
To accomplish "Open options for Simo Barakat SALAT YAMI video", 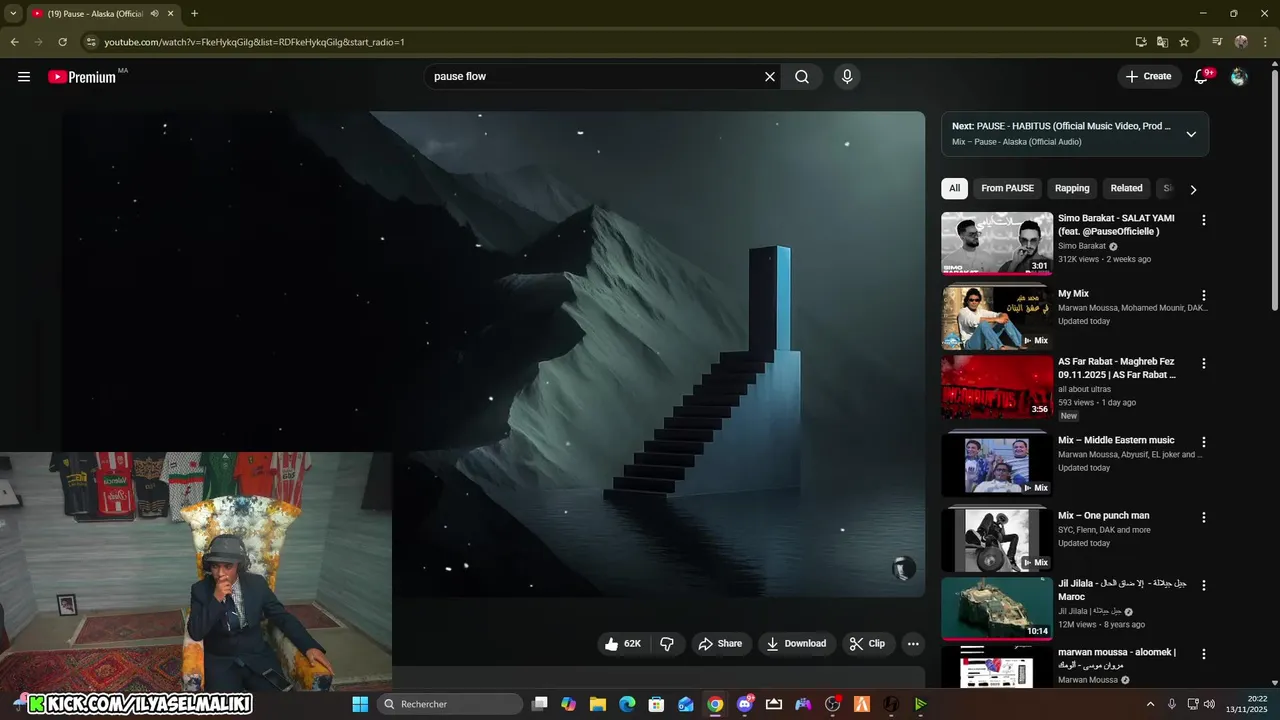I will [1204, 220].
